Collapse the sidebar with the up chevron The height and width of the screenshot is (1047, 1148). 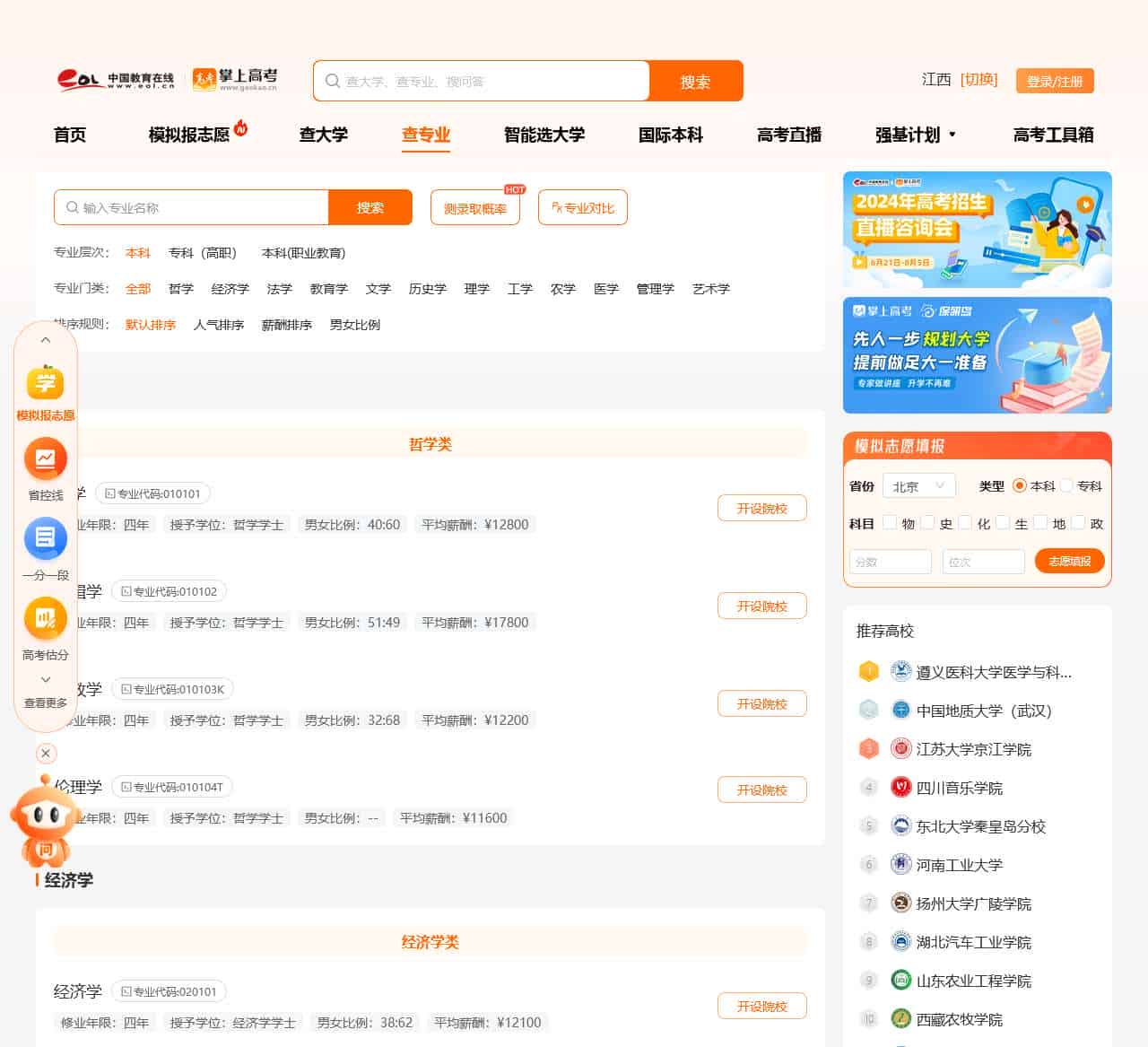(46, 340)
